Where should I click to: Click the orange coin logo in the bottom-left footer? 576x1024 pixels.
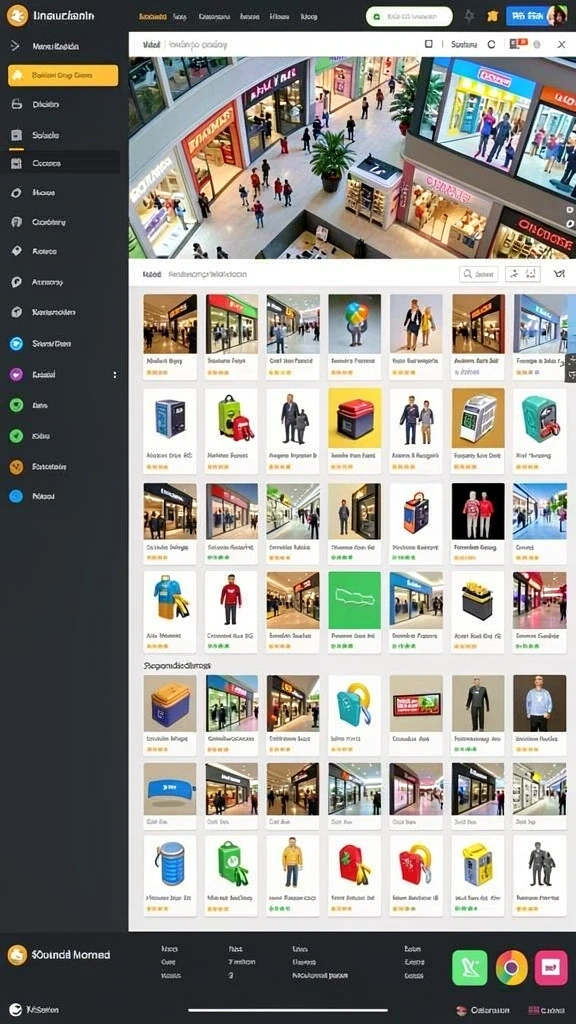(x=17, y=955)
